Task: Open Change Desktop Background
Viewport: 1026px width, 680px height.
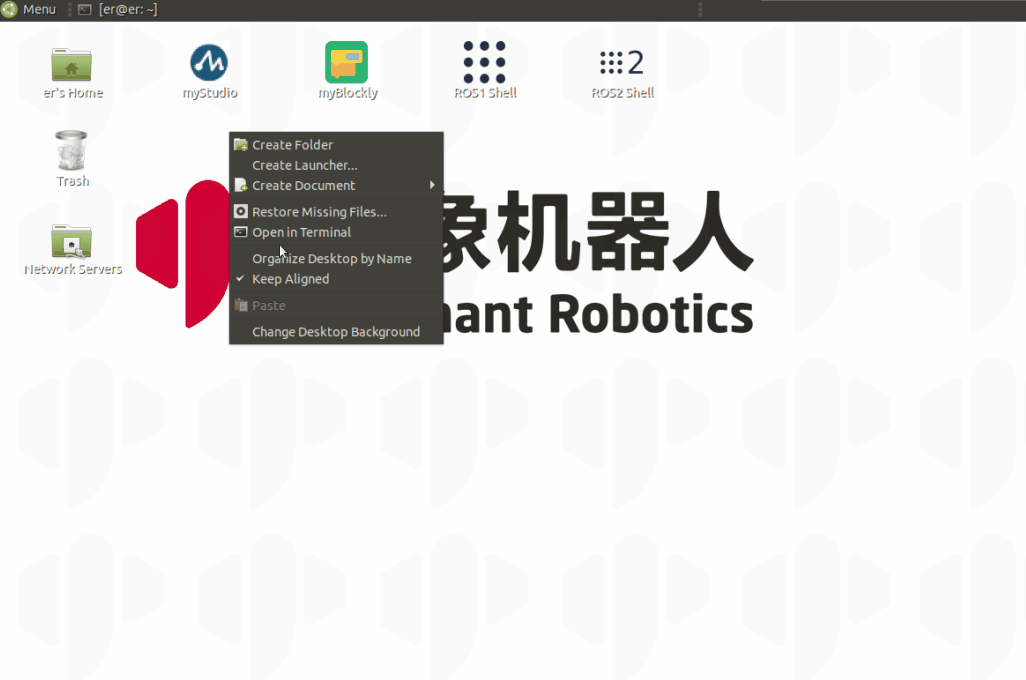Action: pos(335,332)
